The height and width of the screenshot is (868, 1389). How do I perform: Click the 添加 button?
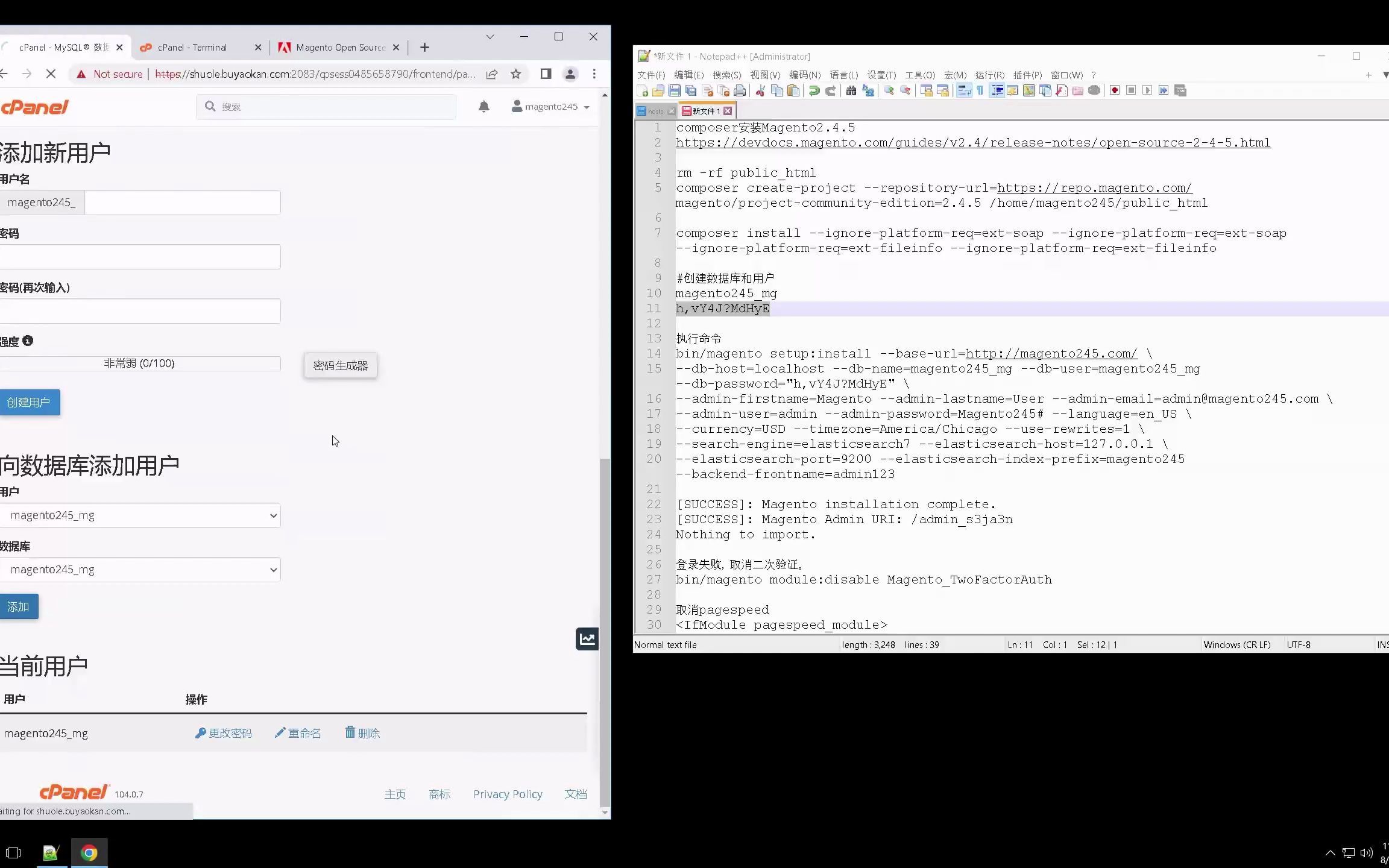click(x=18, y=607)
